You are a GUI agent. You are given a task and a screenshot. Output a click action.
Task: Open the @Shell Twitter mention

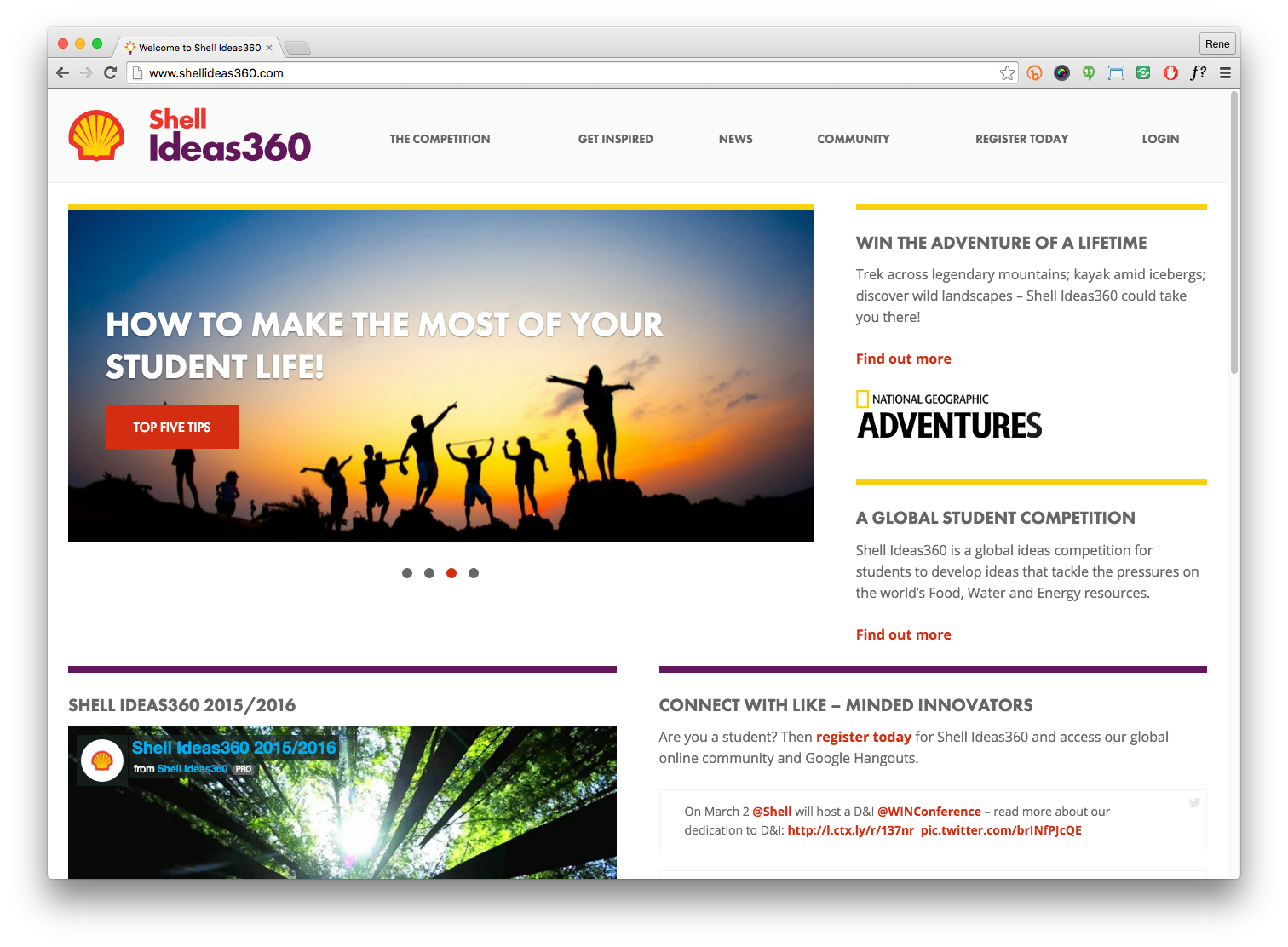[772, 812]
